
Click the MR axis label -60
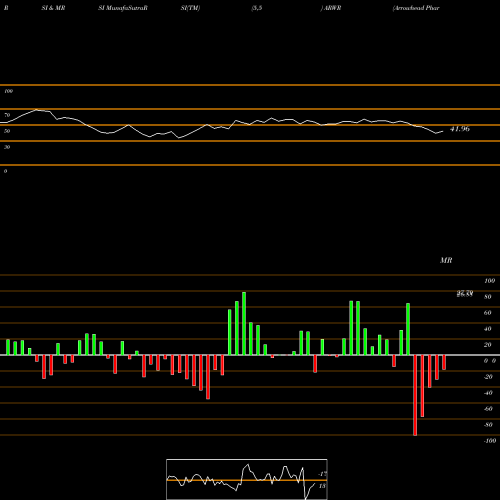click(x=488, y=409)
